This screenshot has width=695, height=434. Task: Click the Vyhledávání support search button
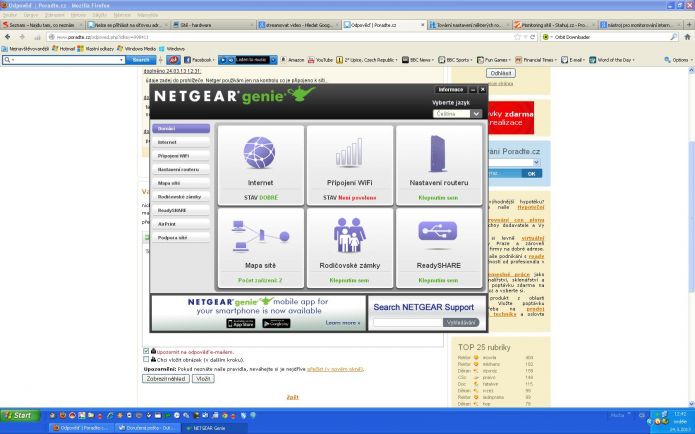pos(461,322)
